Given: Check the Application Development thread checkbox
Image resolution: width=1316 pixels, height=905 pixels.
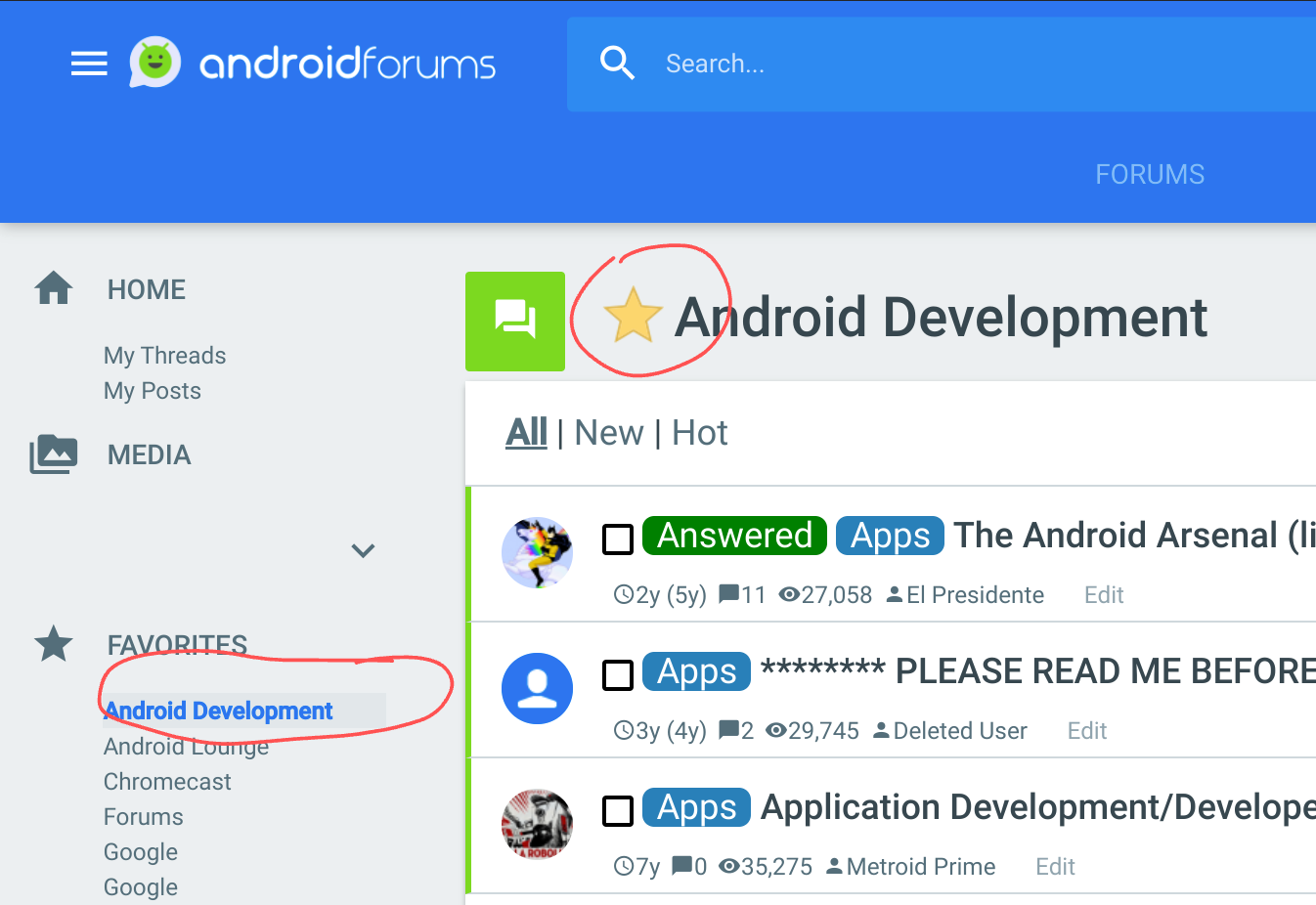Looking at the screenshot, I should point(618,810).
